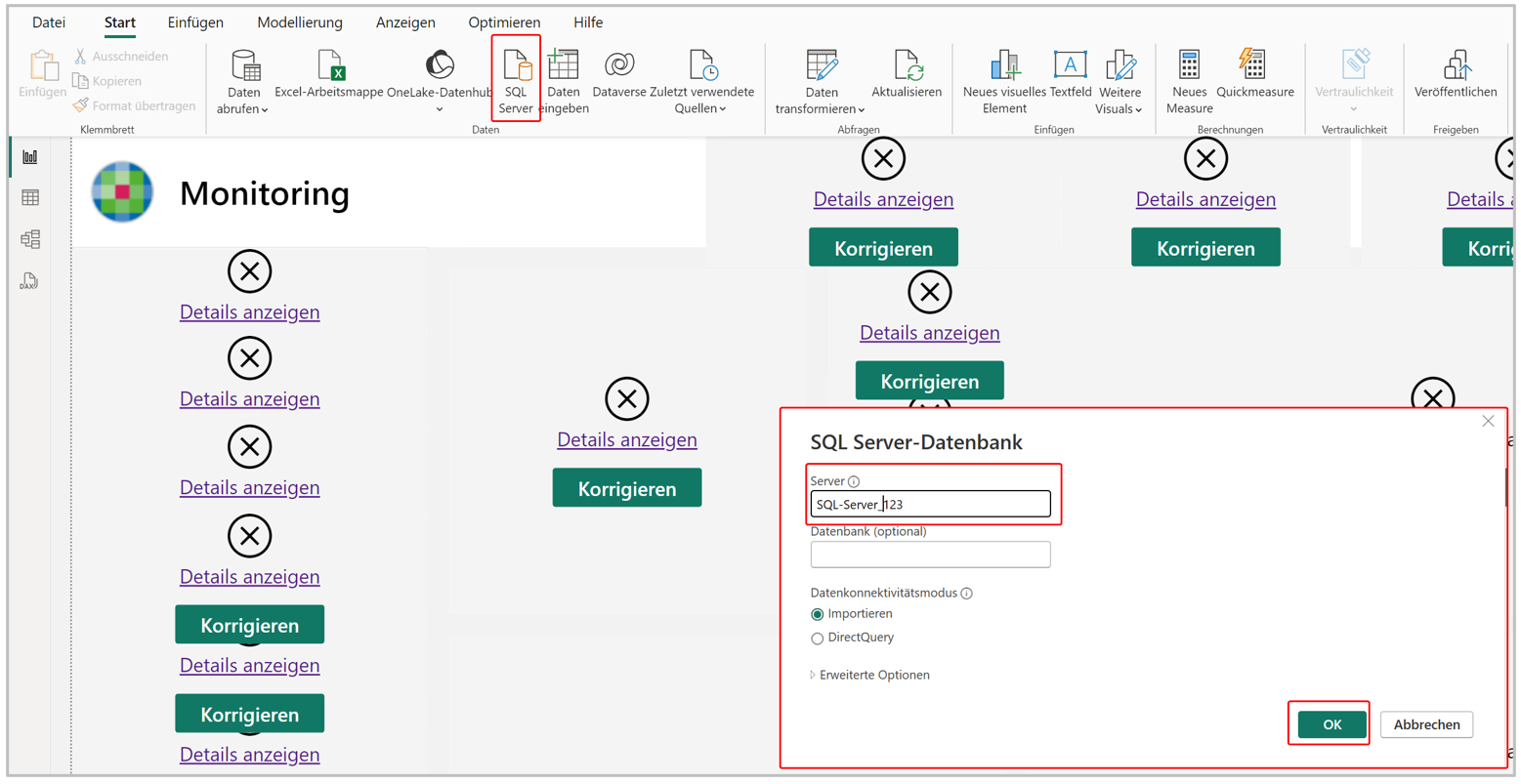Select the Importieren radio button

click(817, 614)
